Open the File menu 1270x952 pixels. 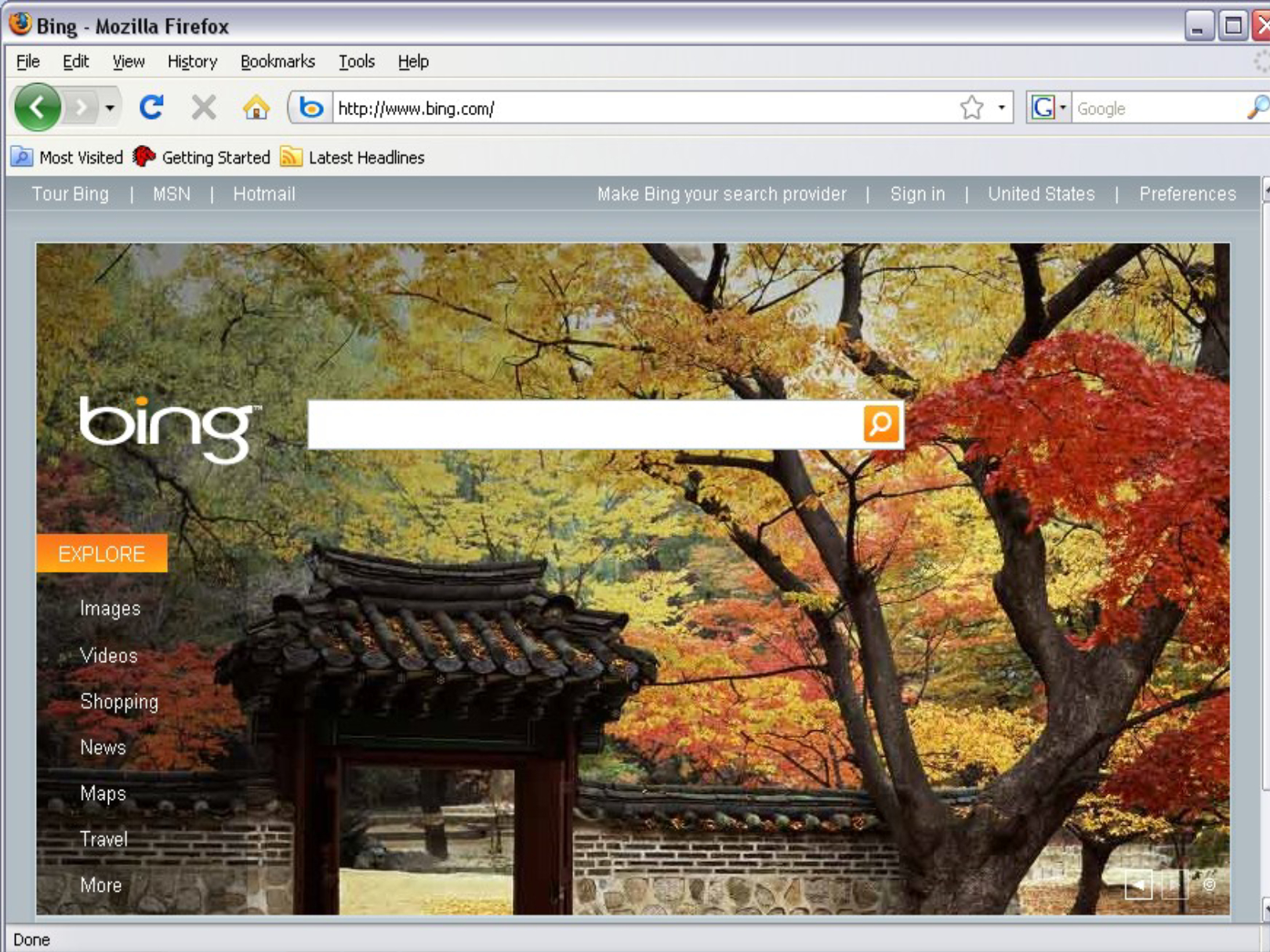point(27,61)
